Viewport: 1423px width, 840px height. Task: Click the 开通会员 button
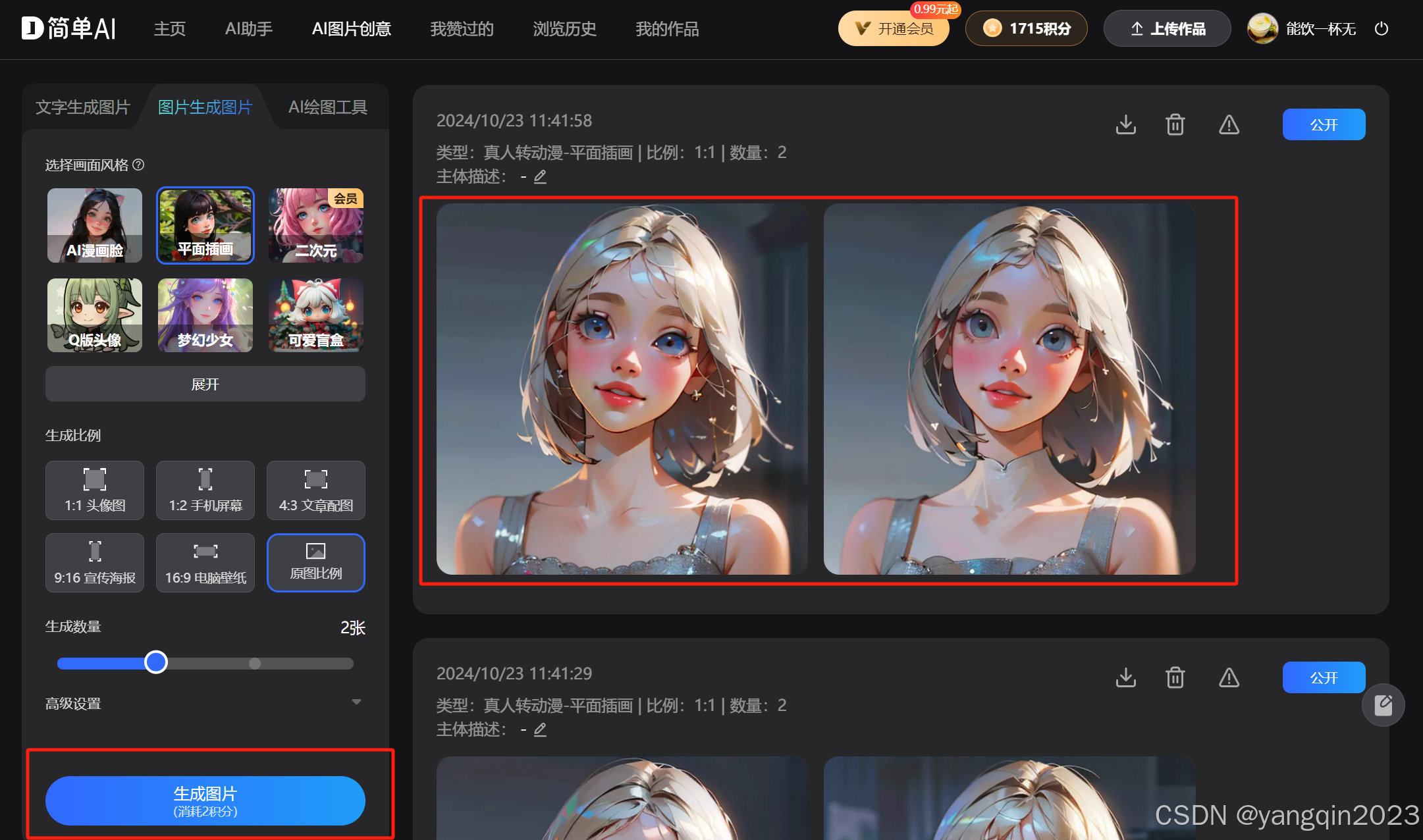(894, 29)
